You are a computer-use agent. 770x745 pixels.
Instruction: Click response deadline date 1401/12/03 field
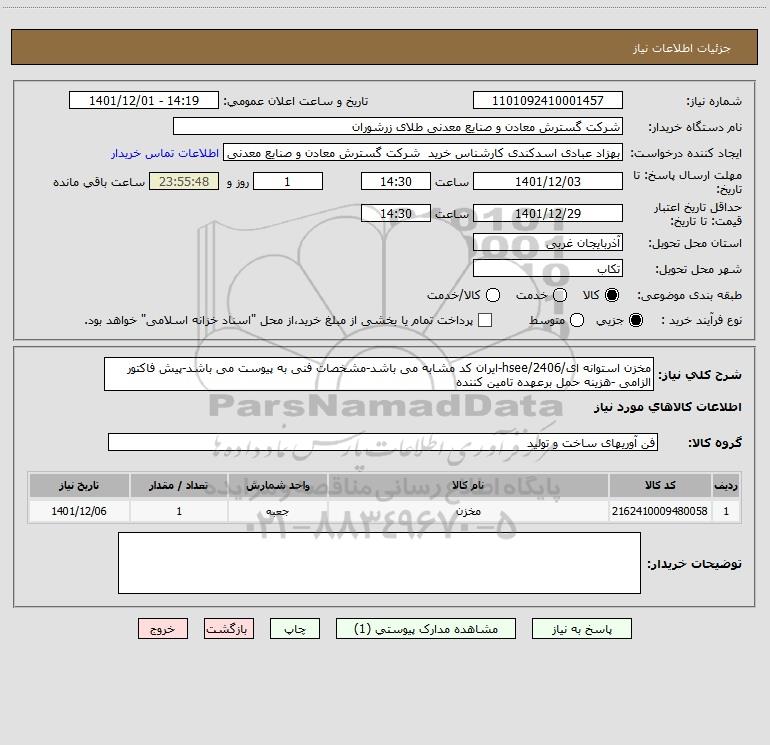click(x=548, y=181)
